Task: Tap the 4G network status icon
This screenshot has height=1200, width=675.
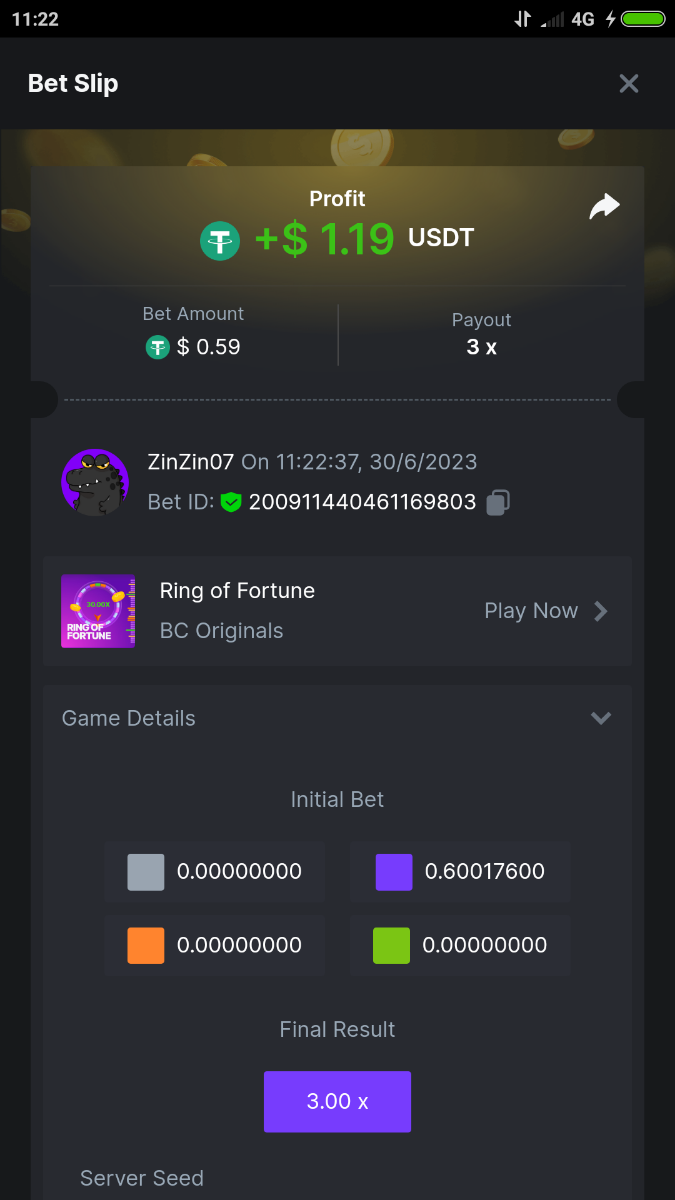Action: coord(583,19)
